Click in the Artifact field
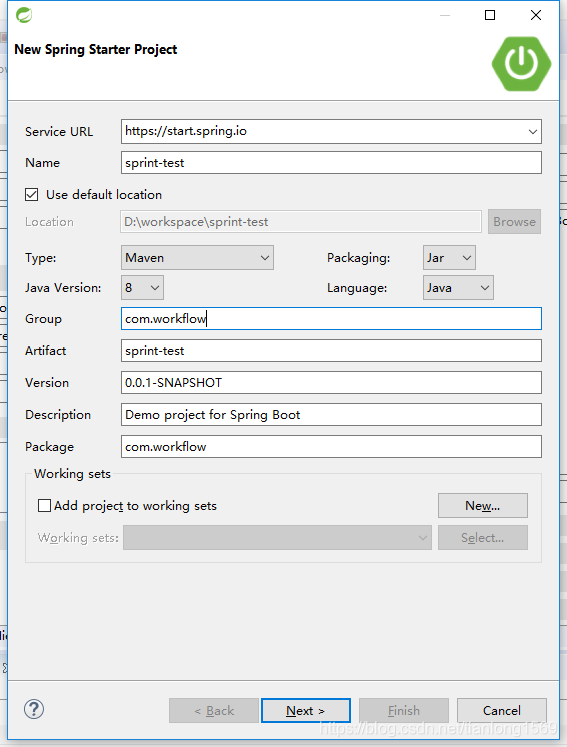The width and height of the screenshot is (567, 747). 331,351
